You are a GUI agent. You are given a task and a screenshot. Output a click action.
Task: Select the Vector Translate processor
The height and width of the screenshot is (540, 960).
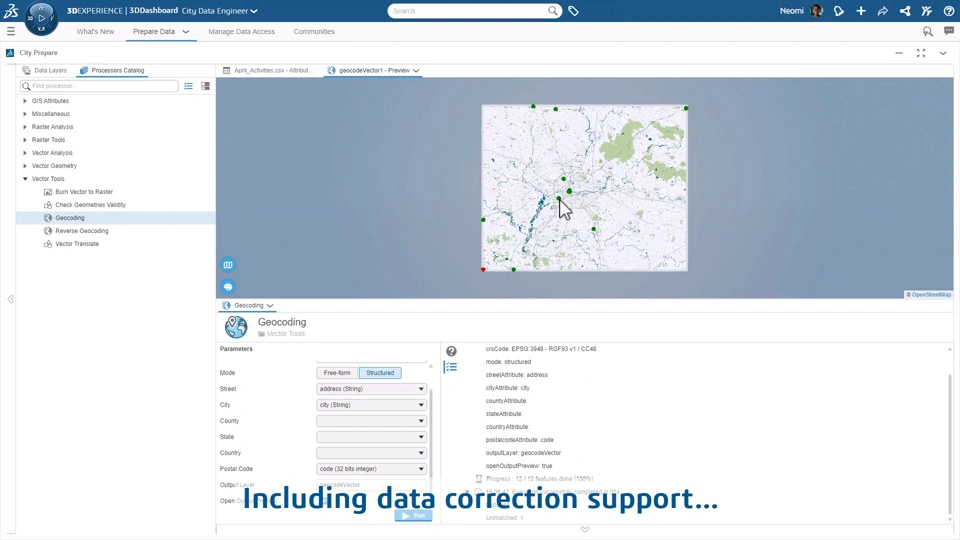[x=77, y=244]
